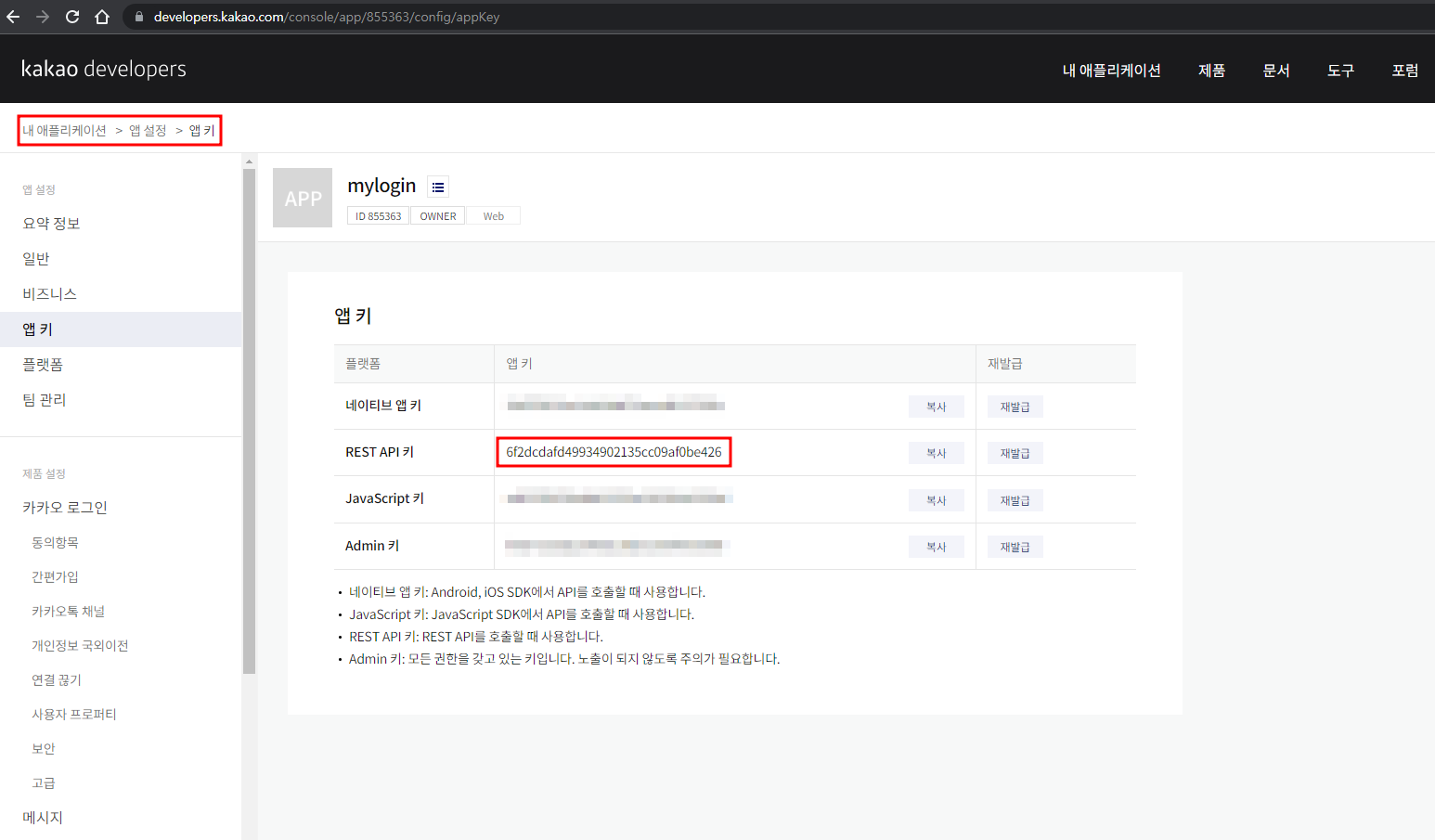Copy the Admin 키 with 복사
Viewport: 1435px width, 840px height.
936,547
